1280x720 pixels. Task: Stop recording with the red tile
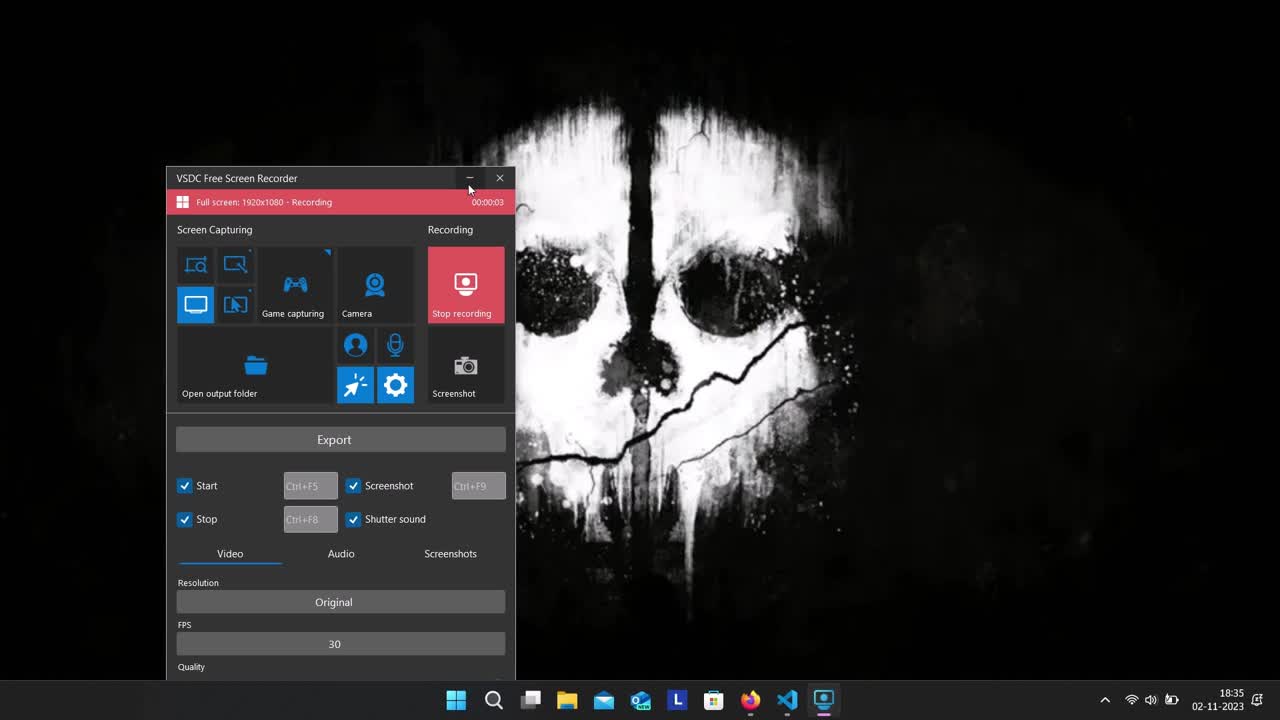(466, 286)
